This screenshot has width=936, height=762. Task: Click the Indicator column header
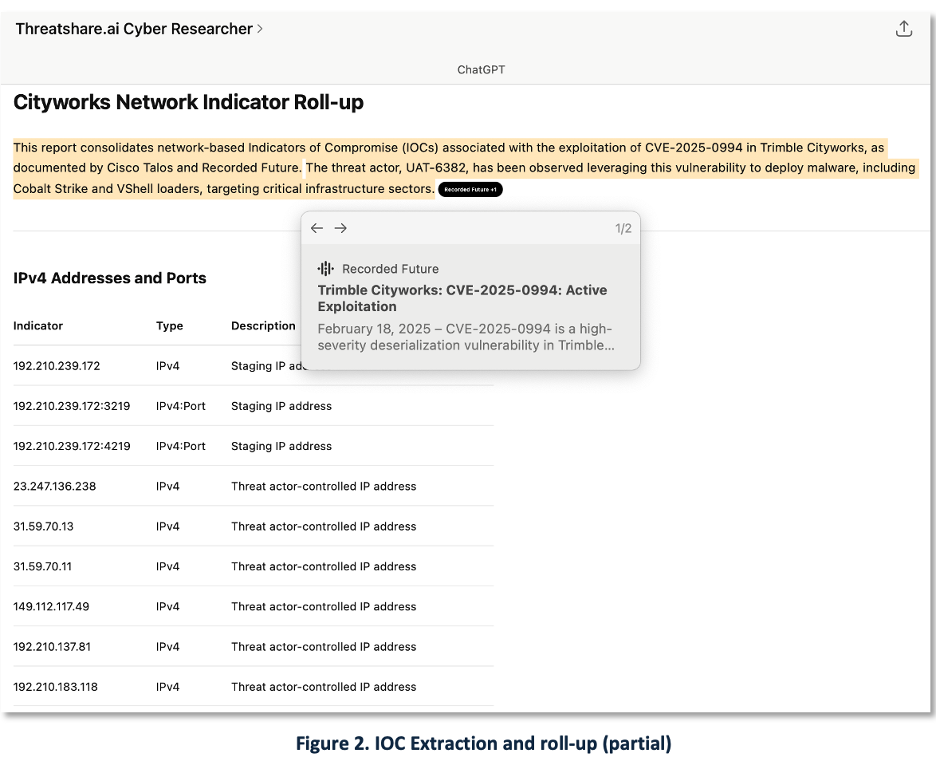[38, 326]
